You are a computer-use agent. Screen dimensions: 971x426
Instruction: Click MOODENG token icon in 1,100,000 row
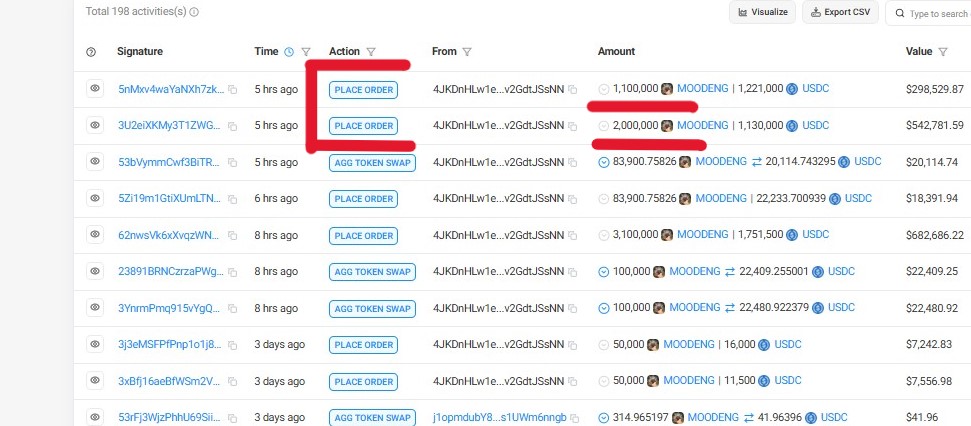(667, 89)
